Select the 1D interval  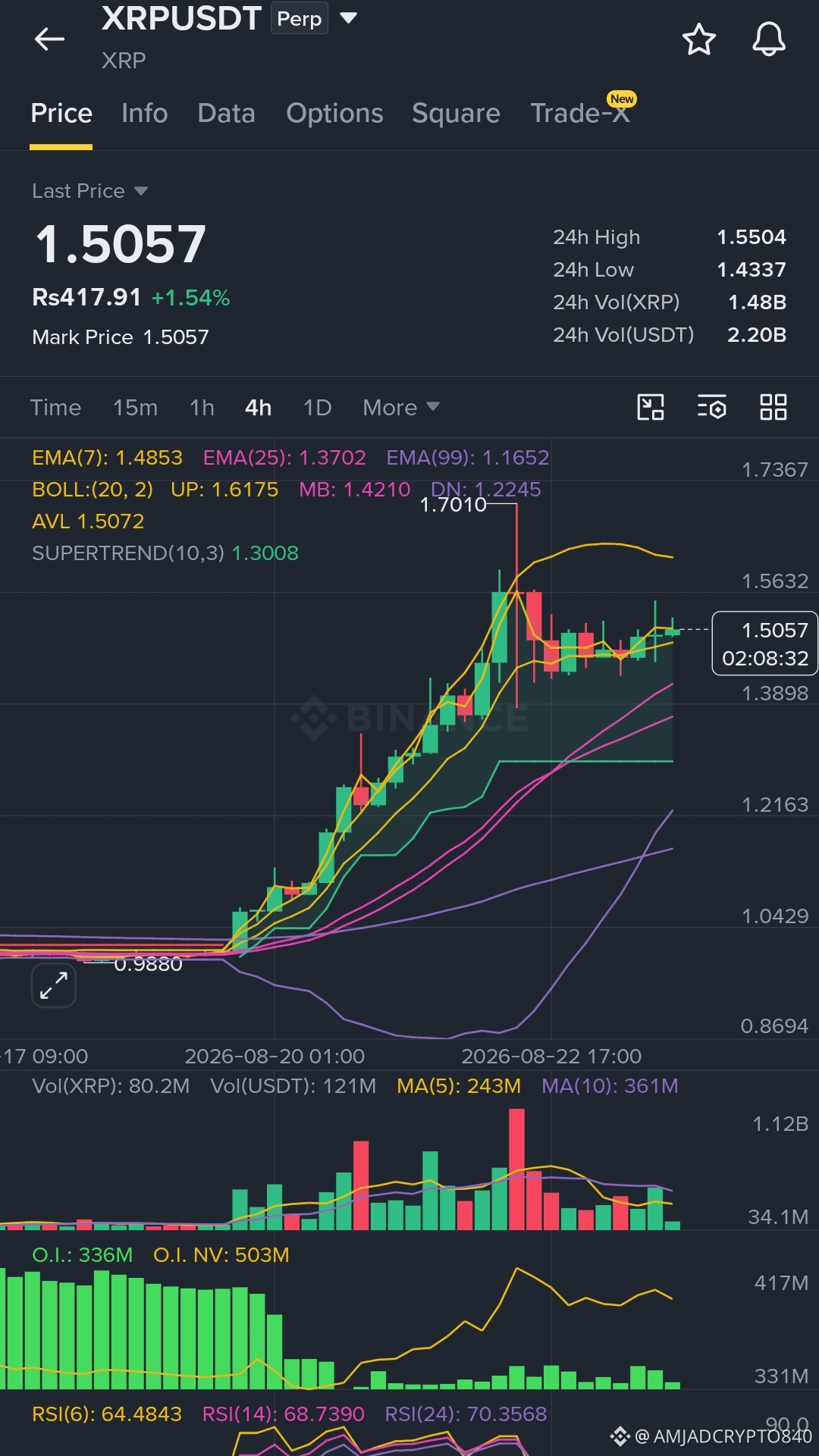317,408
